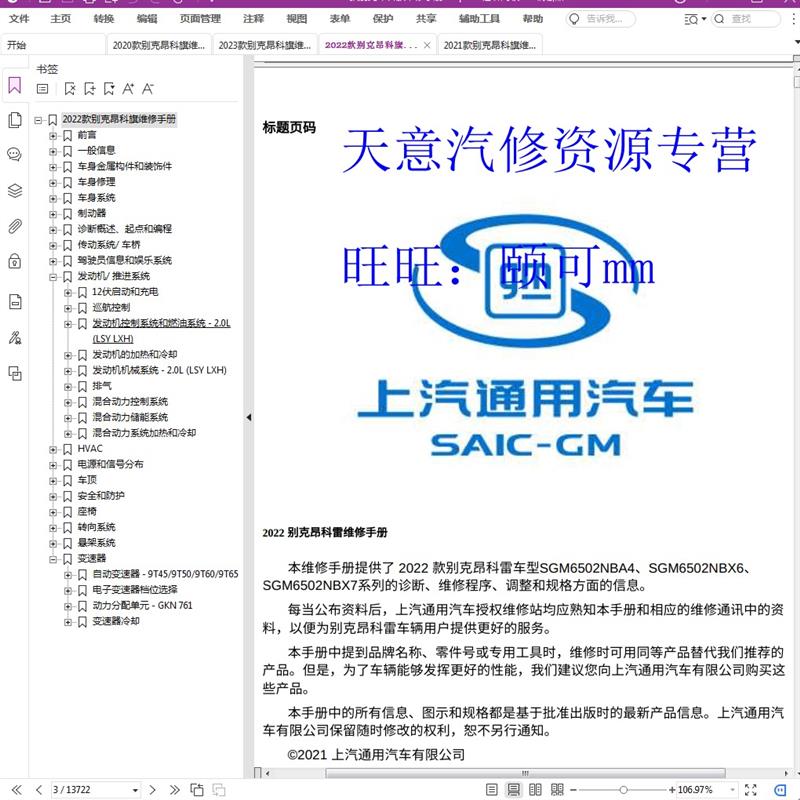Click the increase bookmark font size icon
The width and height of the screenshot is (800, 800).
128,89
